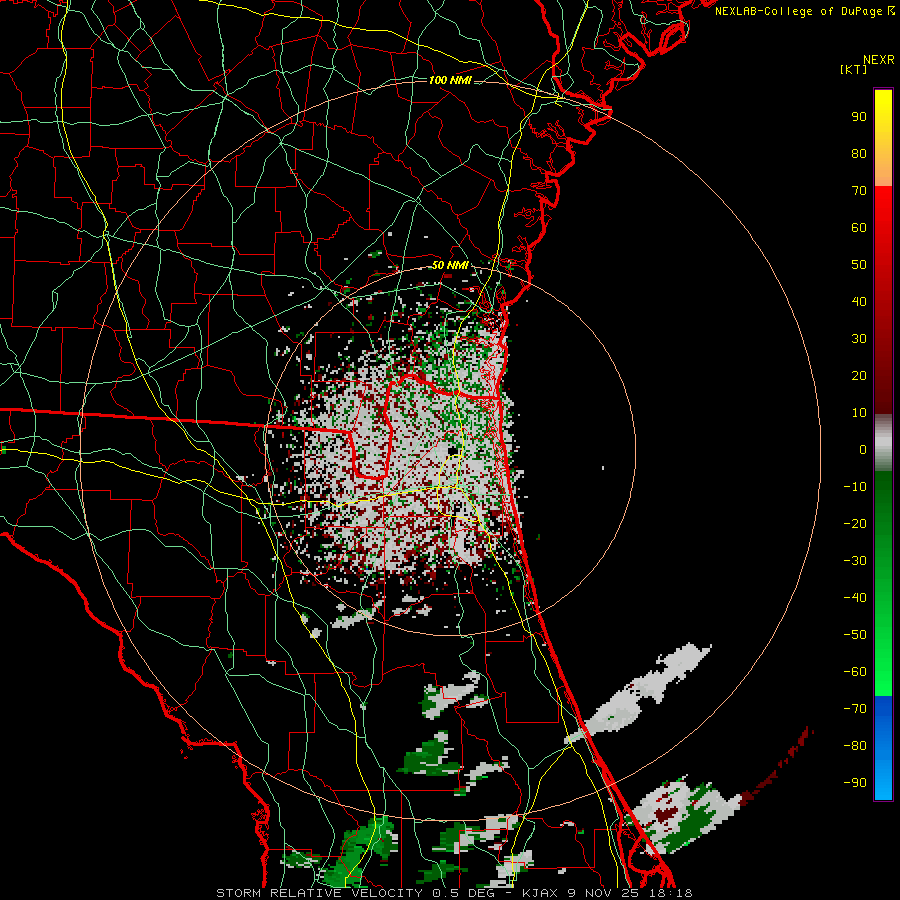Click the positive 60 scale value
900x900 pixels.
(x=859, y=227)
